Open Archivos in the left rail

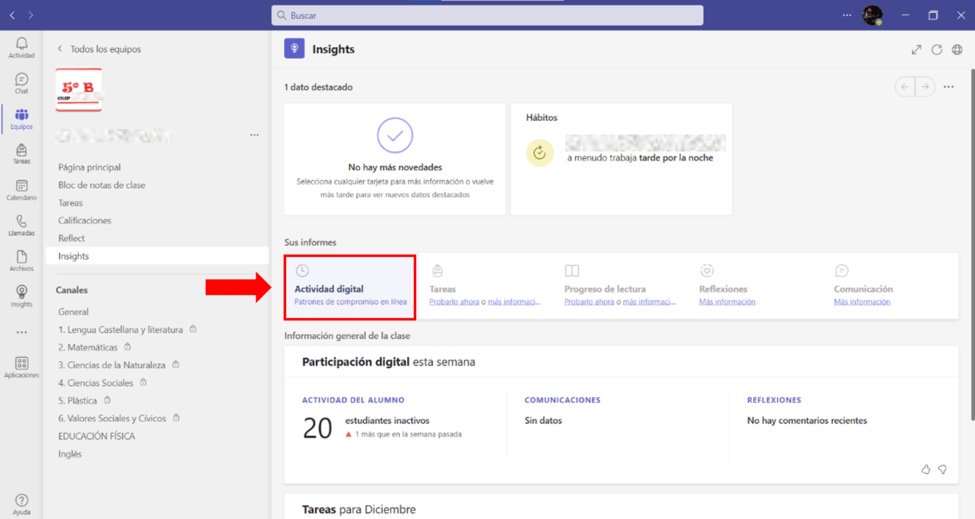pos(21,260)
